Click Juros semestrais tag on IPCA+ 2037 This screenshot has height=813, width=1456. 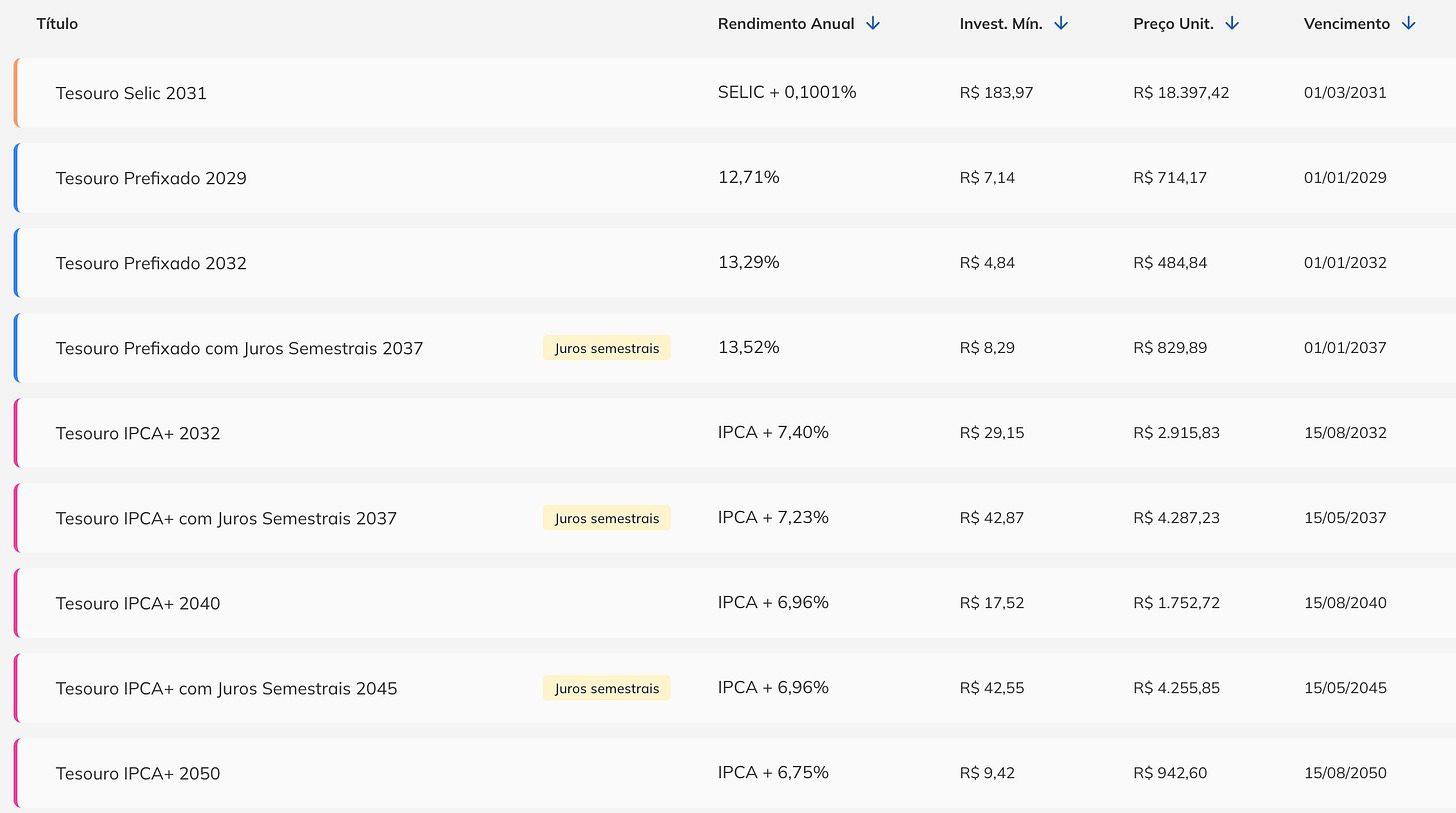coord(606,518)
